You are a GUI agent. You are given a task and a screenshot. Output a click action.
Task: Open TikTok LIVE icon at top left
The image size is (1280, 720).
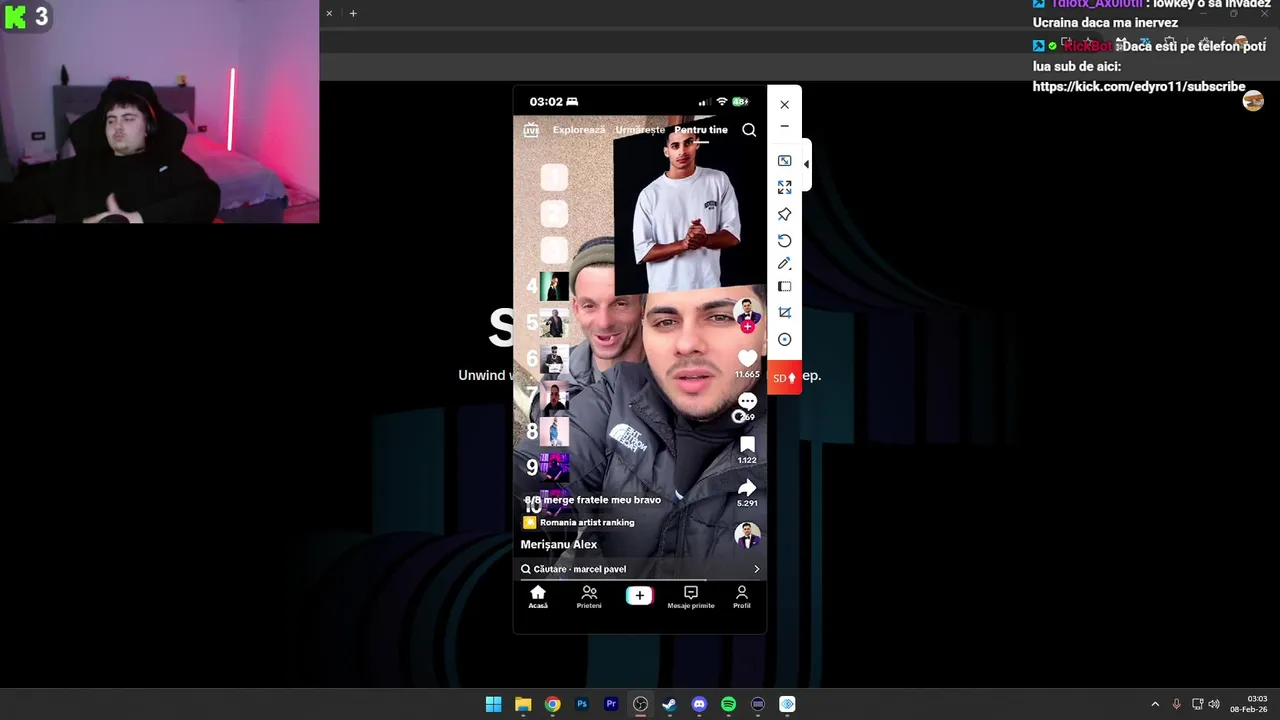pyautogui.click(x=531, y=130)
